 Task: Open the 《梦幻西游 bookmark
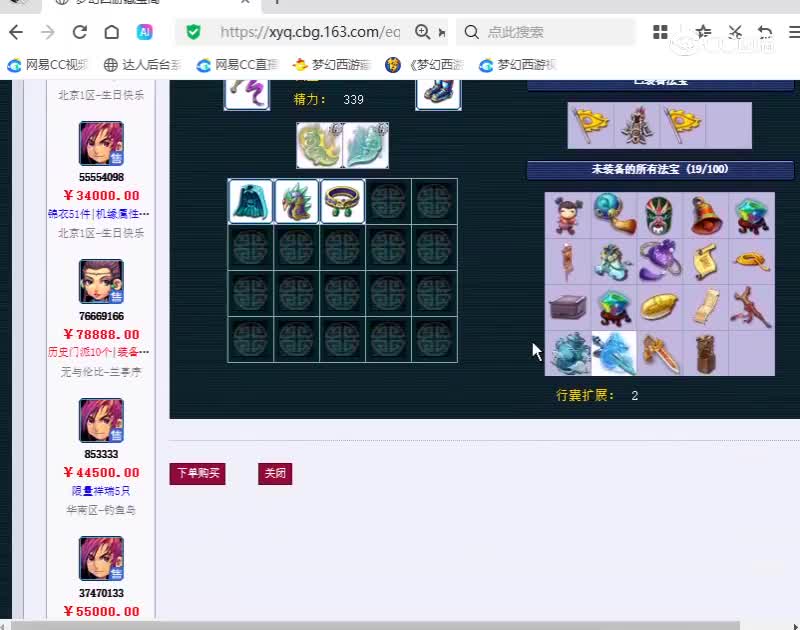(424, 65)
